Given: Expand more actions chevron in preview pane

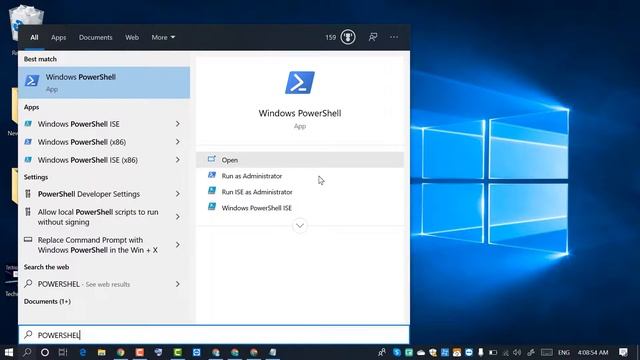Looking at the screenshot, I should (300, 226).
